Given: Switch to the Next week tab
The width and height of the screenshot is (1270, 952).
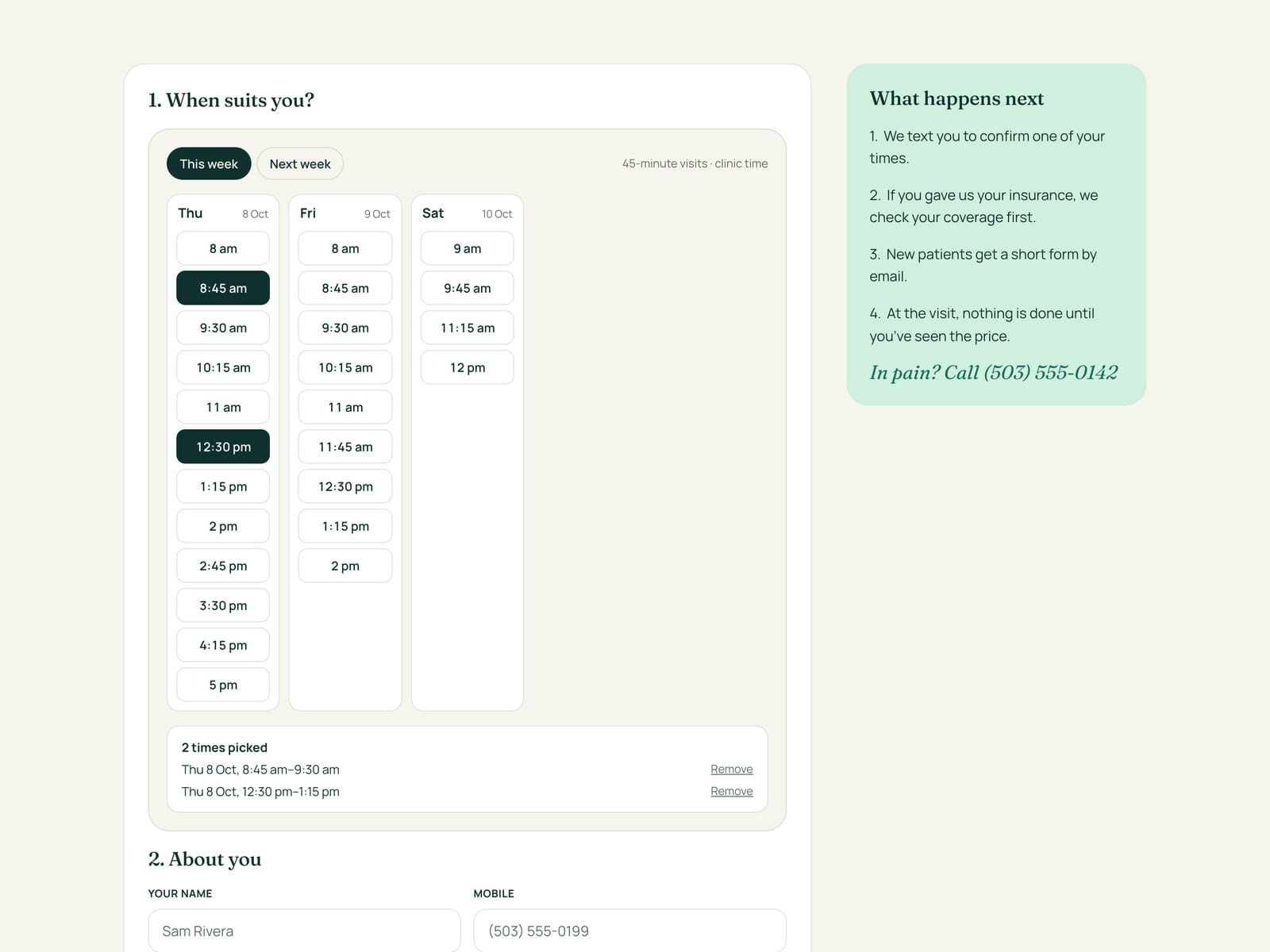Looking at the screenshot, I should (300, 163).
